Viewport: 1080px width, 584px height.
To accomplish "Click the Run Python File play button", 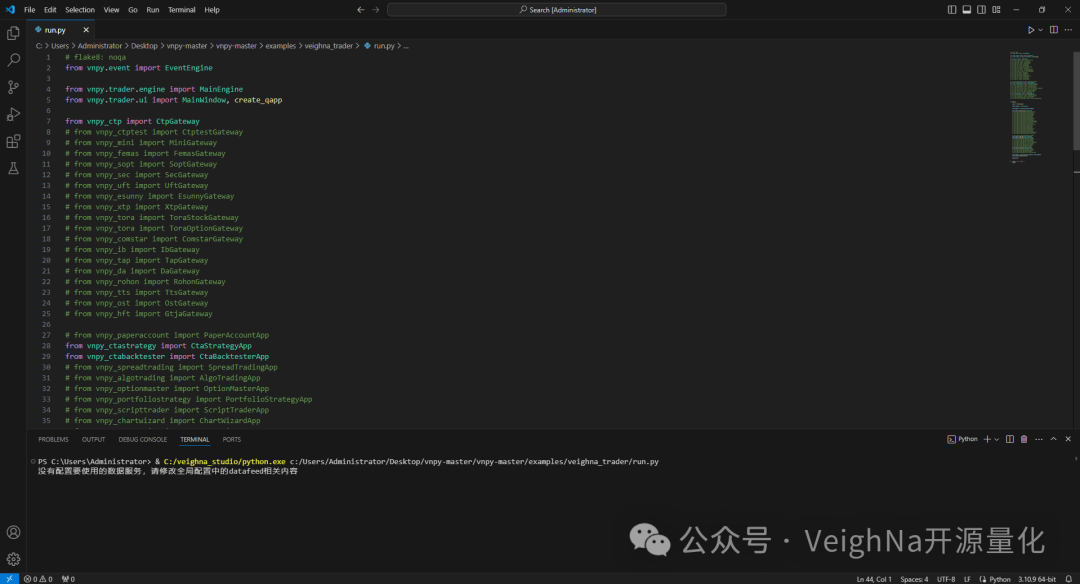I will pos(1031,30).
